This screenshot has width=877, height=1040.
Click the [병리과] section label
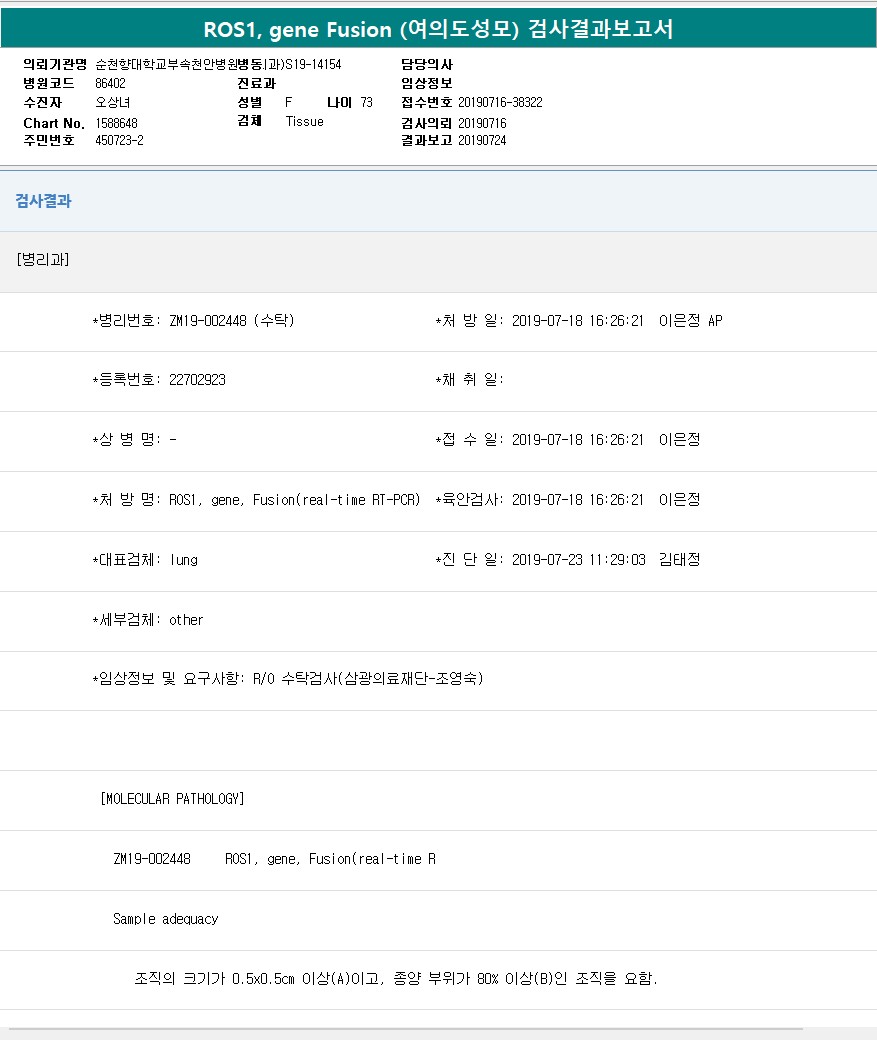(x=42, y=259)
